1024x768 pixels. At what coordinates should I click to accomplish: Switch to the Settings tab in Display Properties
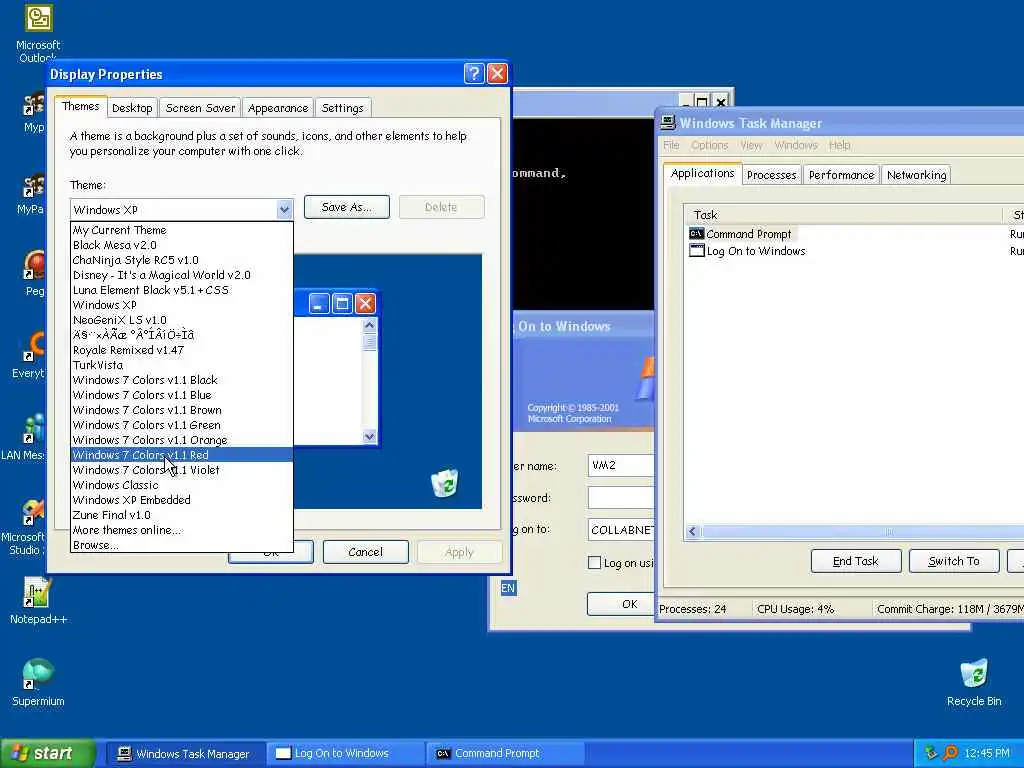342,108
